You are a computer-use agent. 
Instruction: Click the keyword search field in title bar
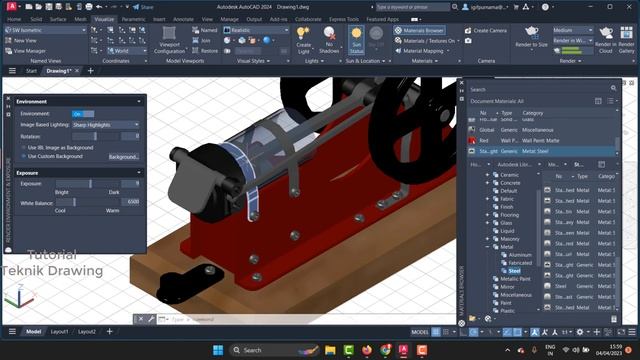[412, 7]
